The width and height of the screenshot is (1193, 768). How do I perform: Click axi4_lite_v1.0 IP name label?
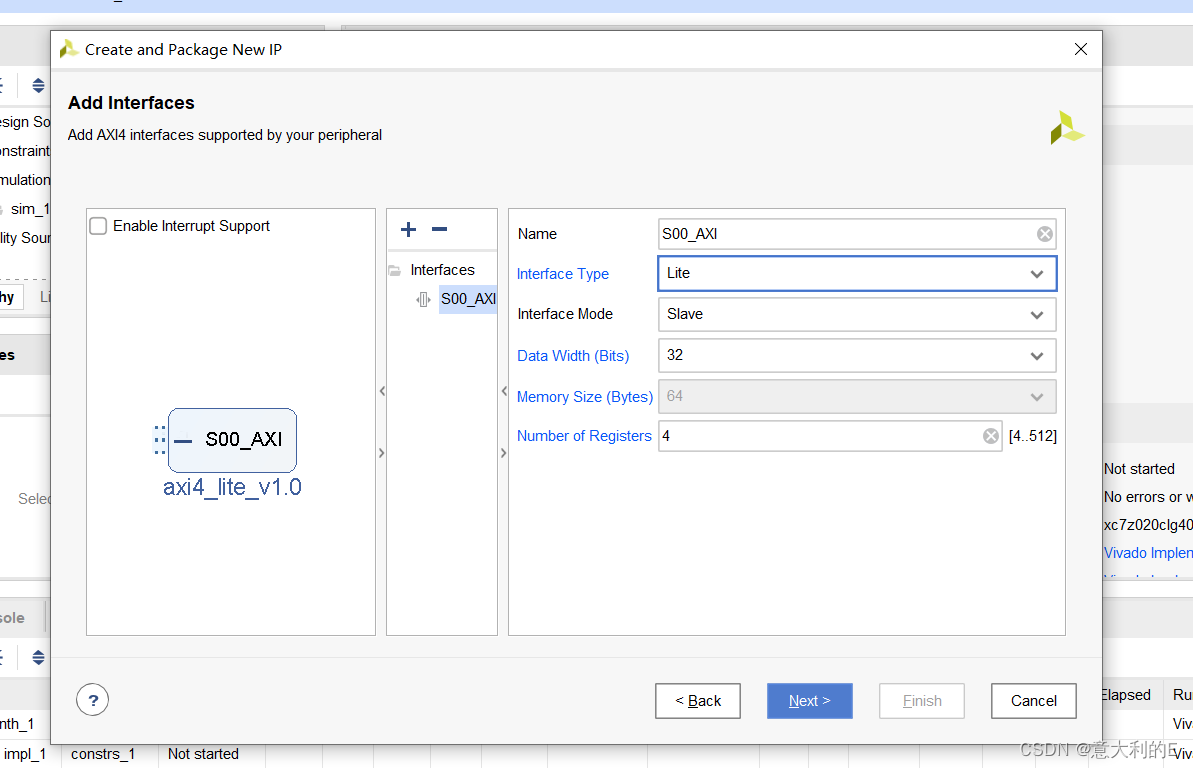(x=232, y=487)
